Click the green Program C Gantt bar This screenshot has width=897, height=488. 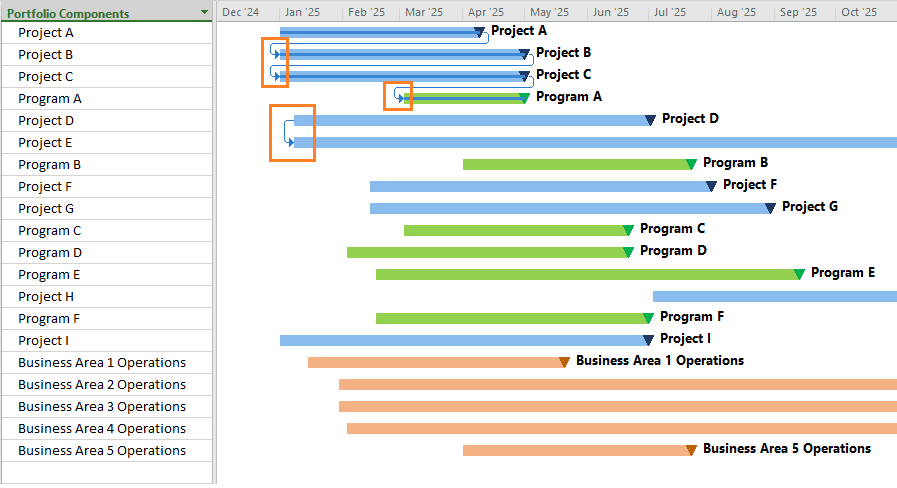515,231
